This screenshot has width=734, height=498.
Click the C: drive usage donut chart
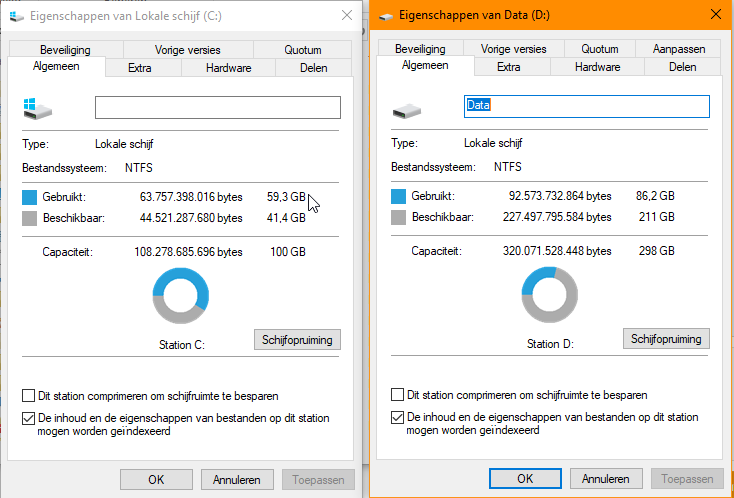pyautogui.click(x=180, y=296)
